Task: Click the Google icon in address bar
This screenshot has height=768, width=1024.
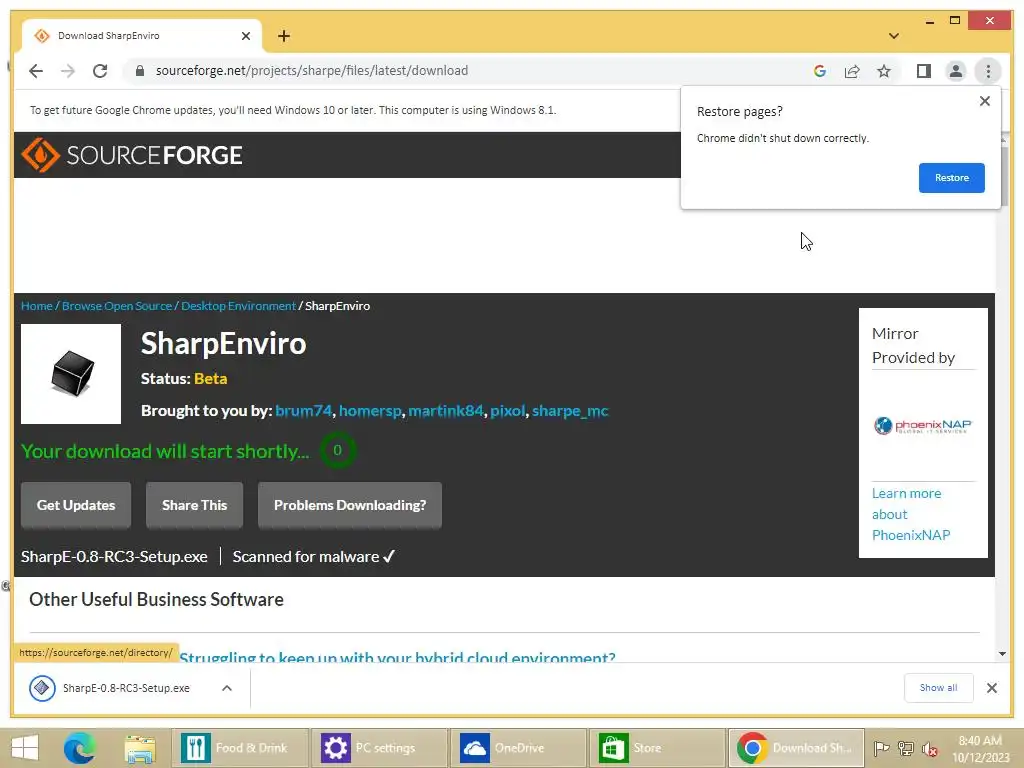Action: 820,71
